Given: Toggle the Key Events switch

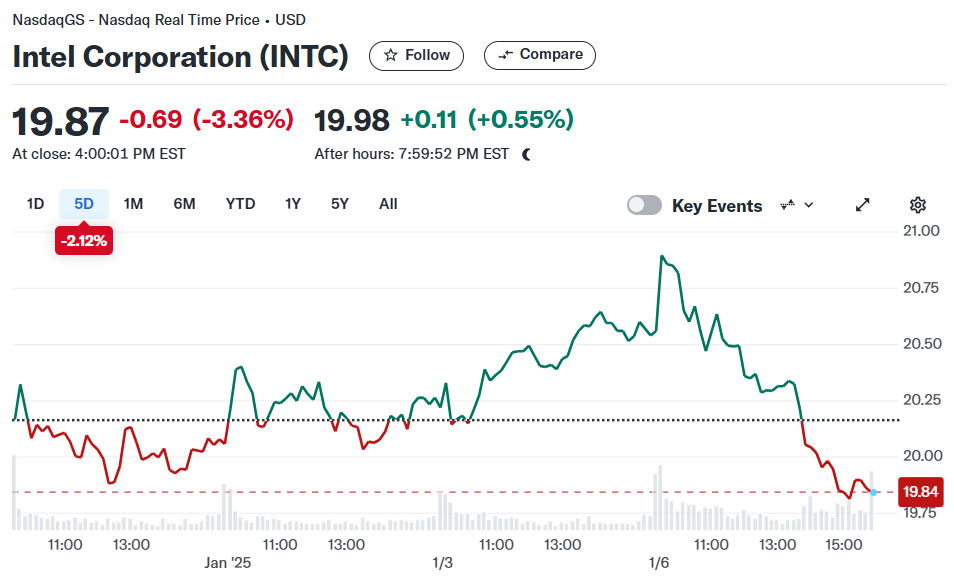Looking at the screenshot, I should [644, 206].
